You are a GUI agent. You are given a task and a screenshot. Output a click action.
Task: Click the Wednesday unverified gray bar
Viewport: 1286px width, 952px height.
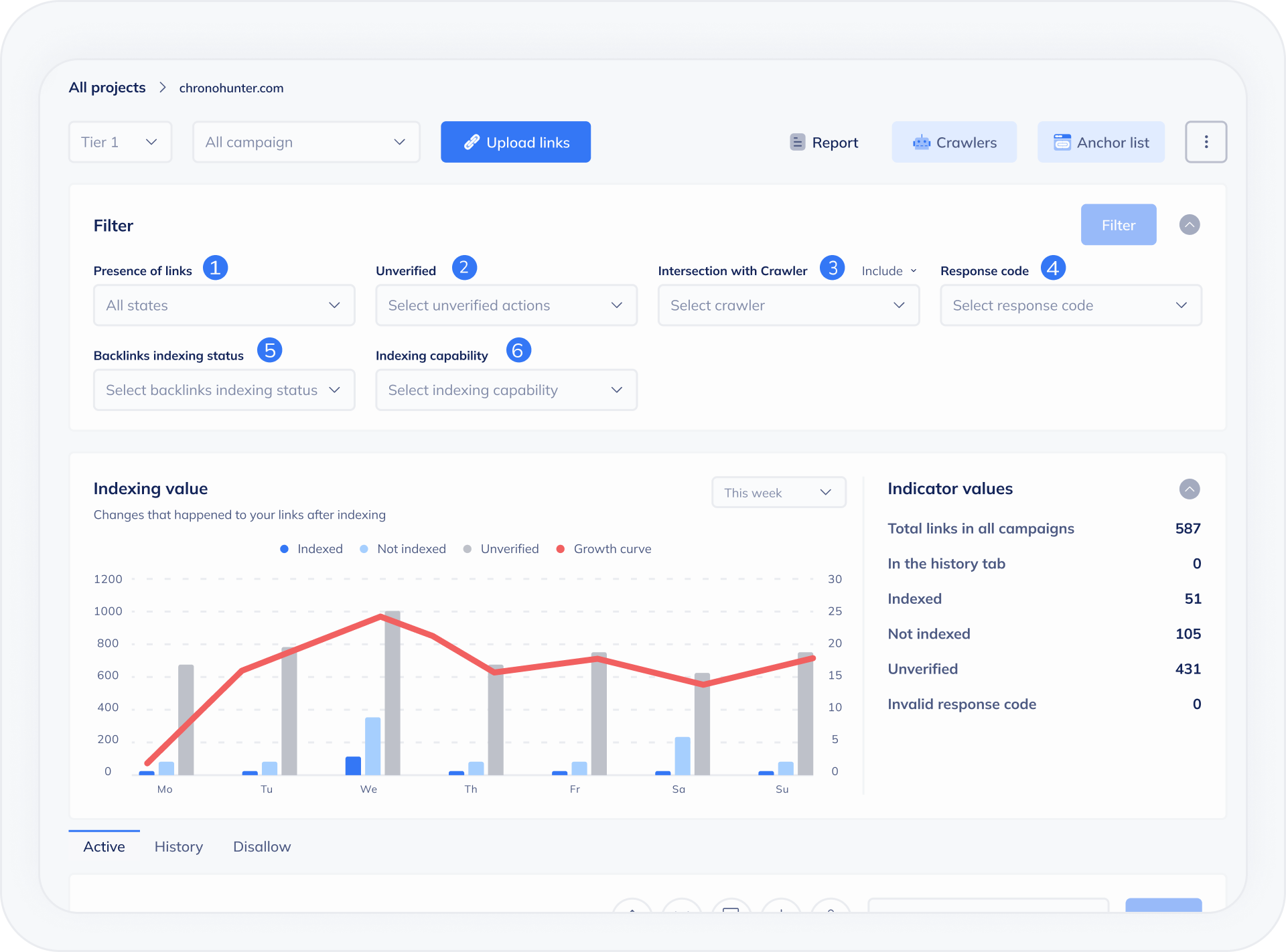tap(392, 693)
